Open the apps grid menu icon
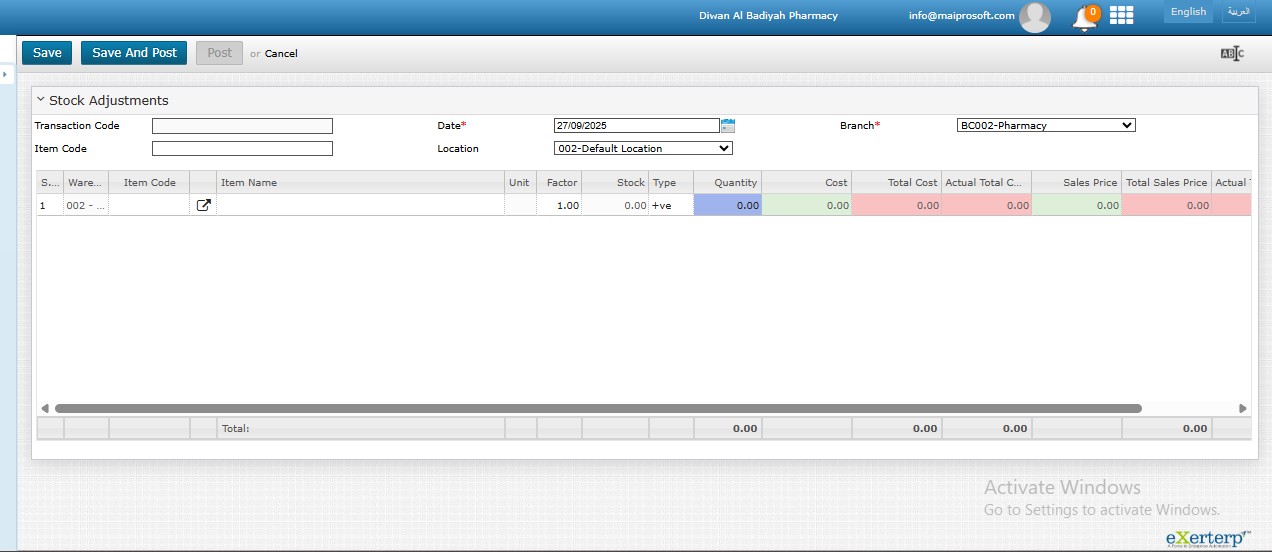Screen dimensions: 1272x552 coord(1121,15)
